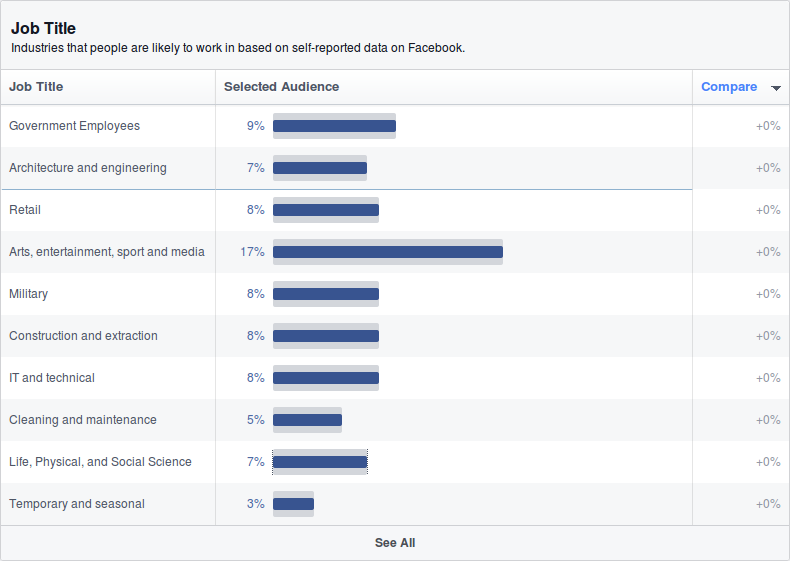
Task: Click the Retail job title row
Action: pyautogui.click(x=25, y=210)
